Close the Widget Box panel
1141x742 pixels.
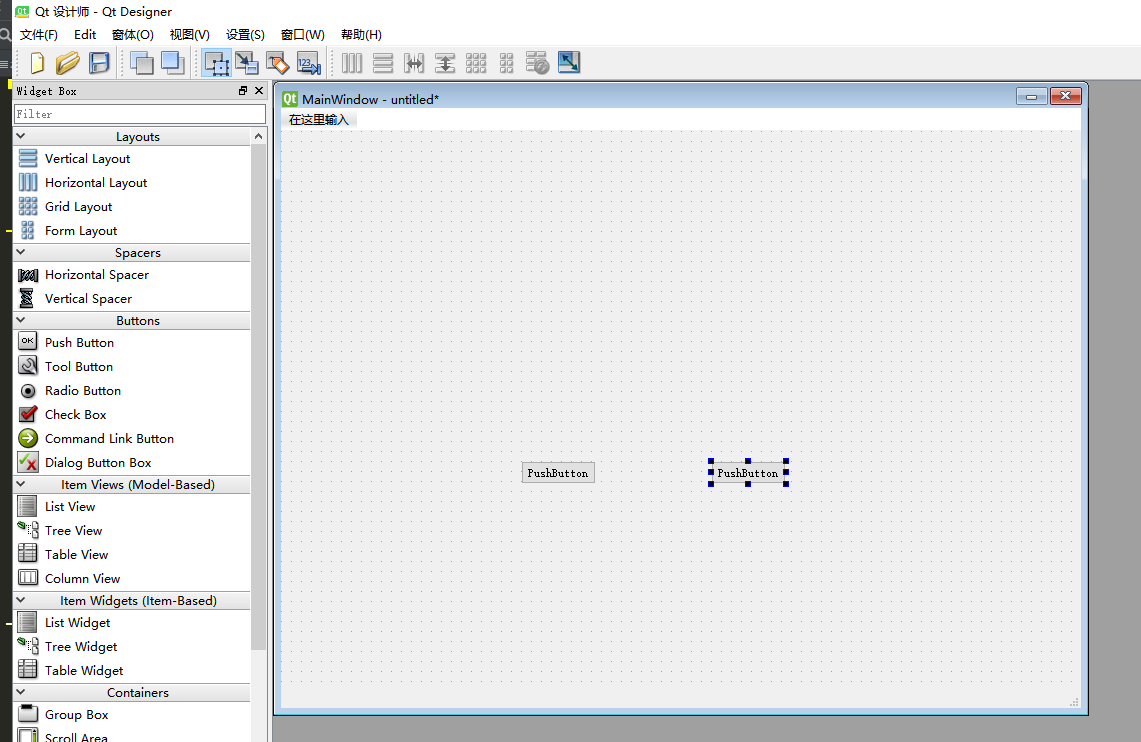(258, 91)
